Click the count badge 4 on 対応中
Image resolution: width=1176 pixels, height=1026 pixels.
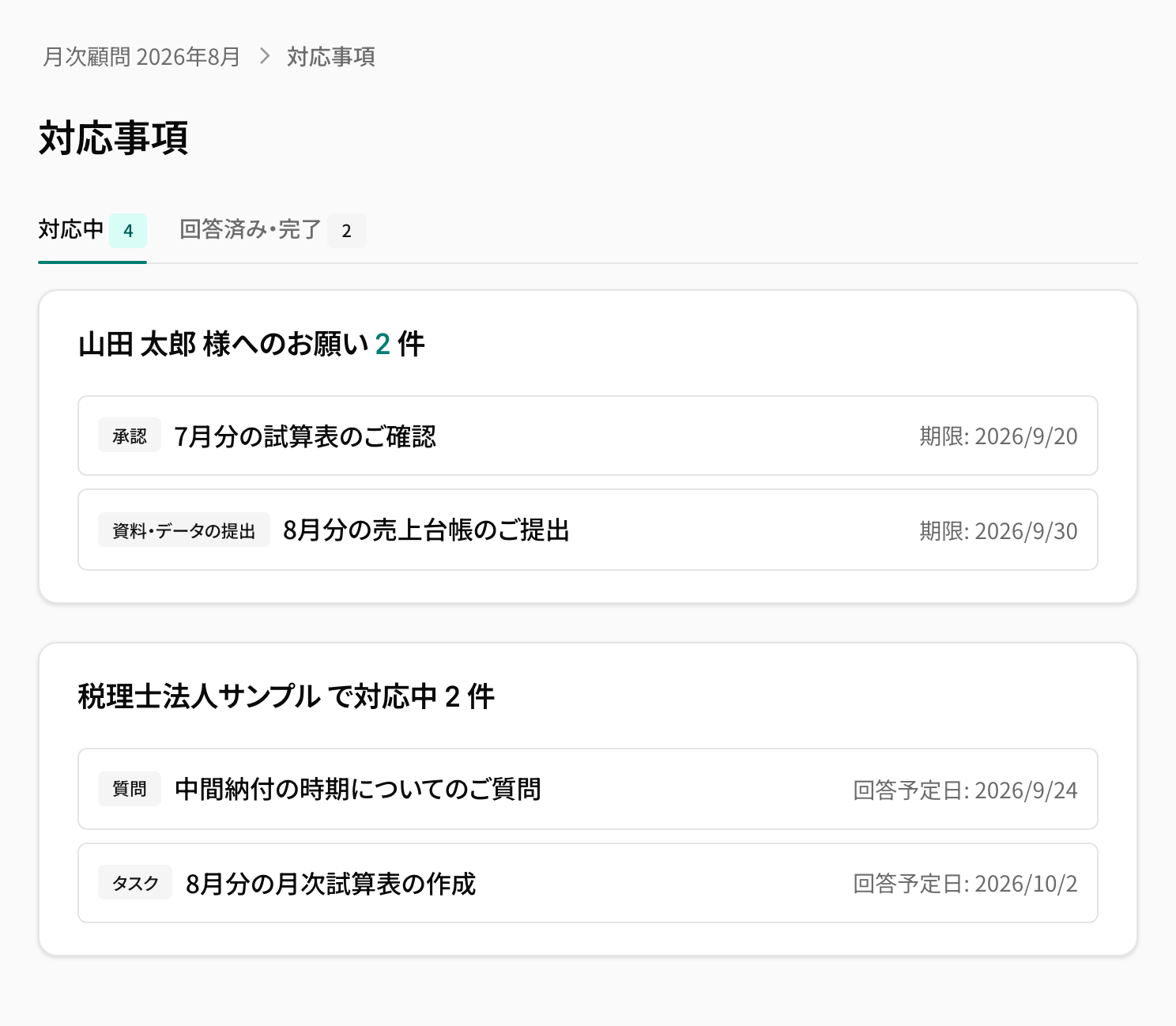pos(128,231)
